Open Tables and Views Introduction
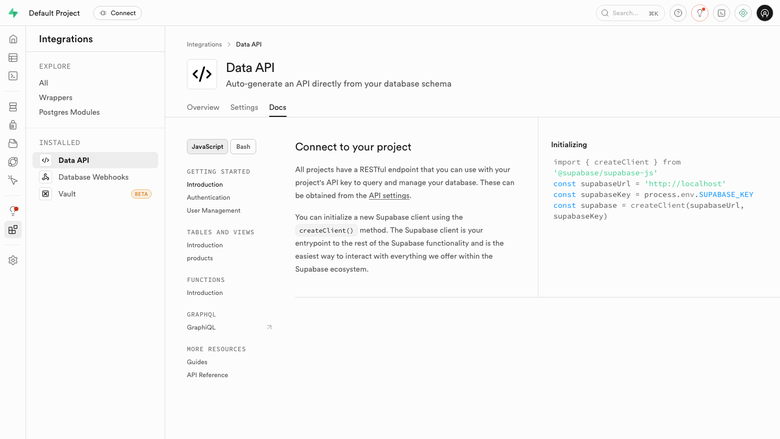The height and width of the screenshot is (439, 780). pos(205,245)
